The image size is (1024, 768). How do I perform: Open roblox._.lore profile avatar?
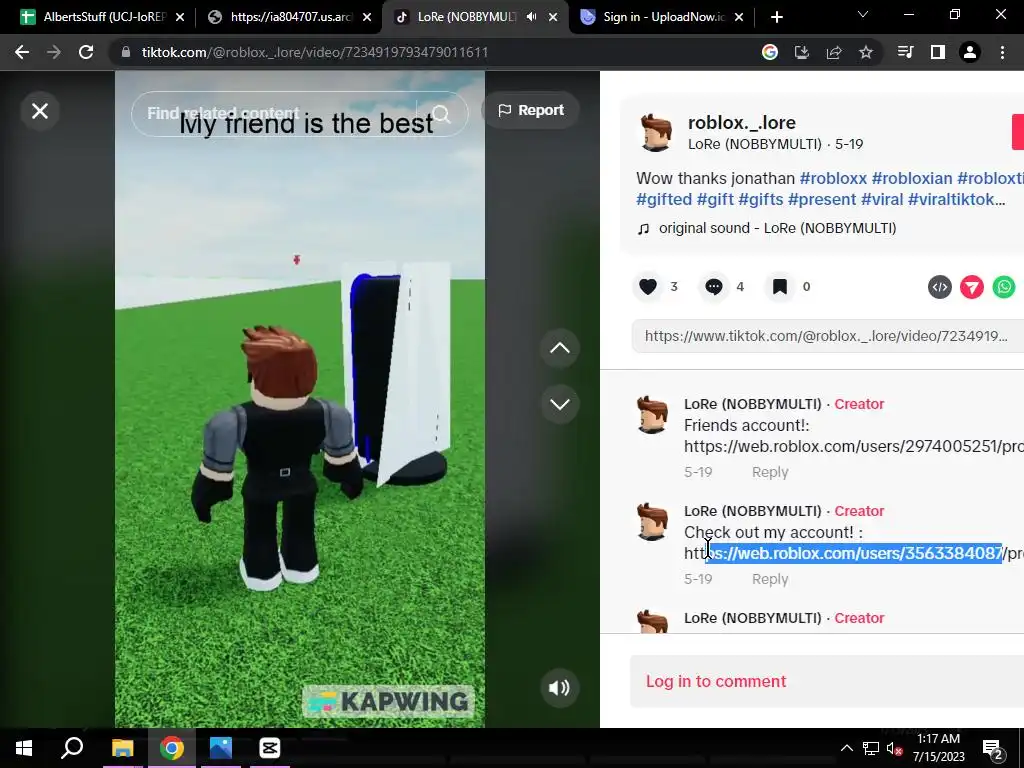pyautogui.click(x=656, y=133)
